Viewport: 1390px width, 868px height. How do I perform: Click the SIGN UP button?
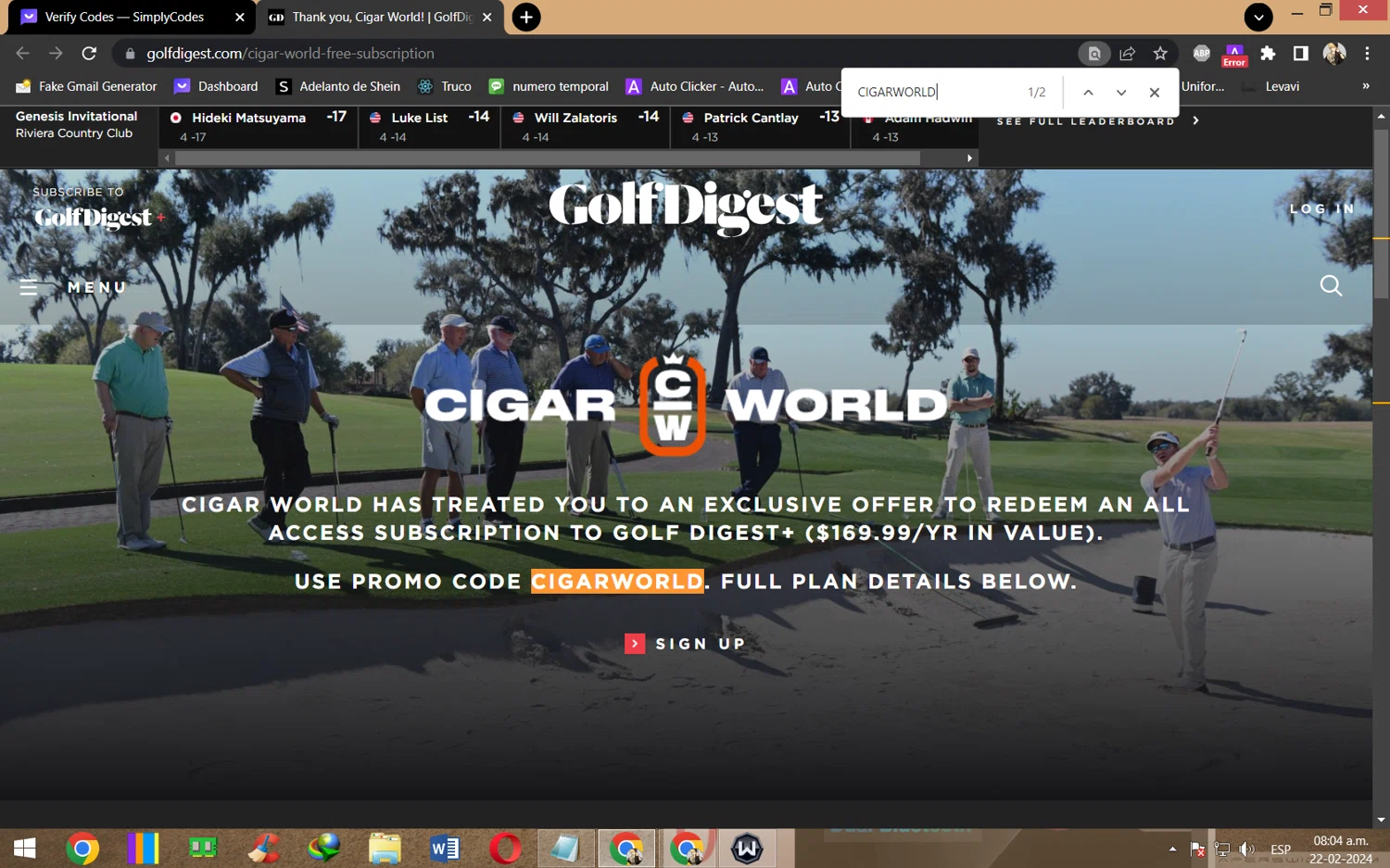tap(686, 644)
